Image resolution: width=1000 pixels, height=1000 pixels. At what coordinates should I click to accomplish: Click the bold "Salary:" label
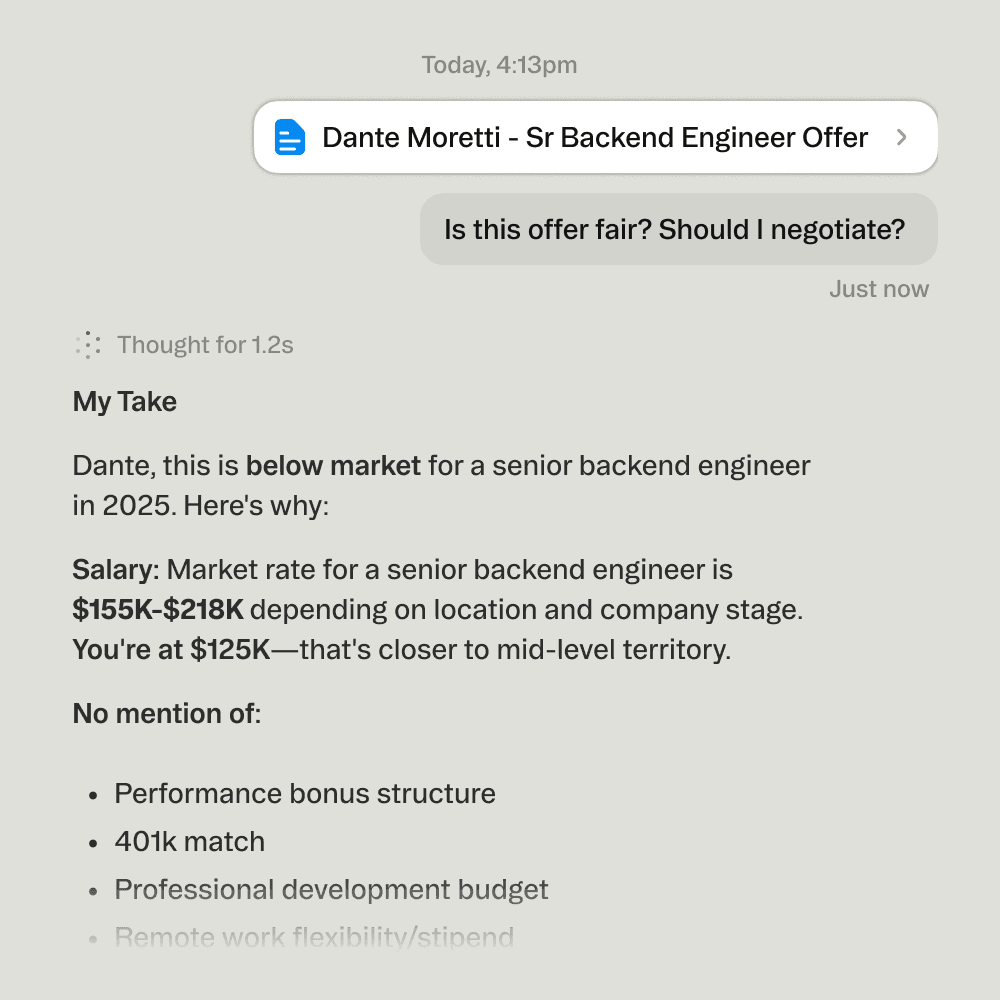click(x=116, y=570)
